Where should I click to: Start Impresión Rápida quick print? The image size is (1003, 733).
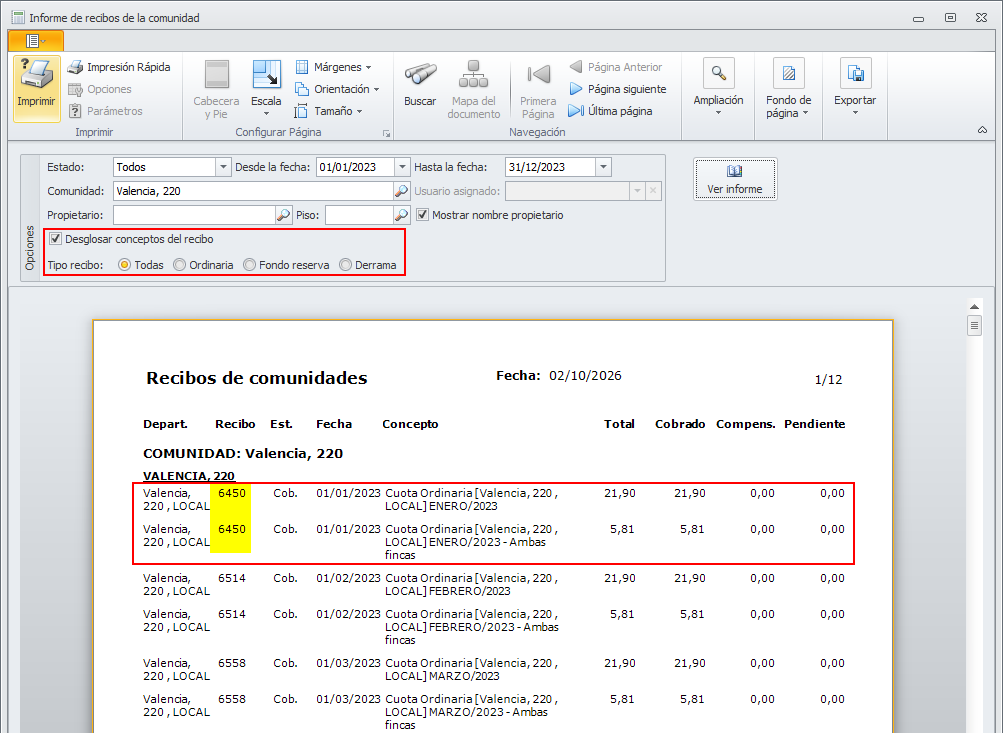(119, 67)
